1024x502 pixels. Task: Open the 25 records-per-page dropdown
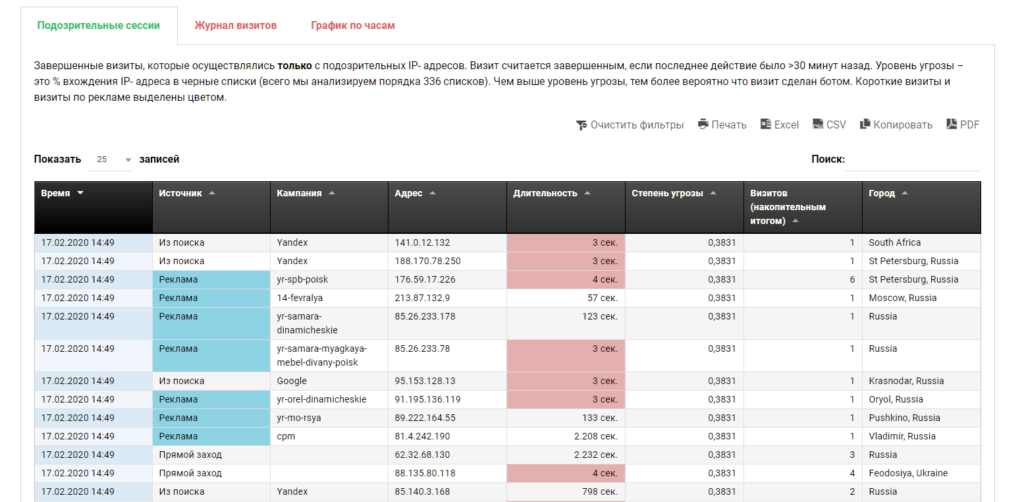point(113,159)
